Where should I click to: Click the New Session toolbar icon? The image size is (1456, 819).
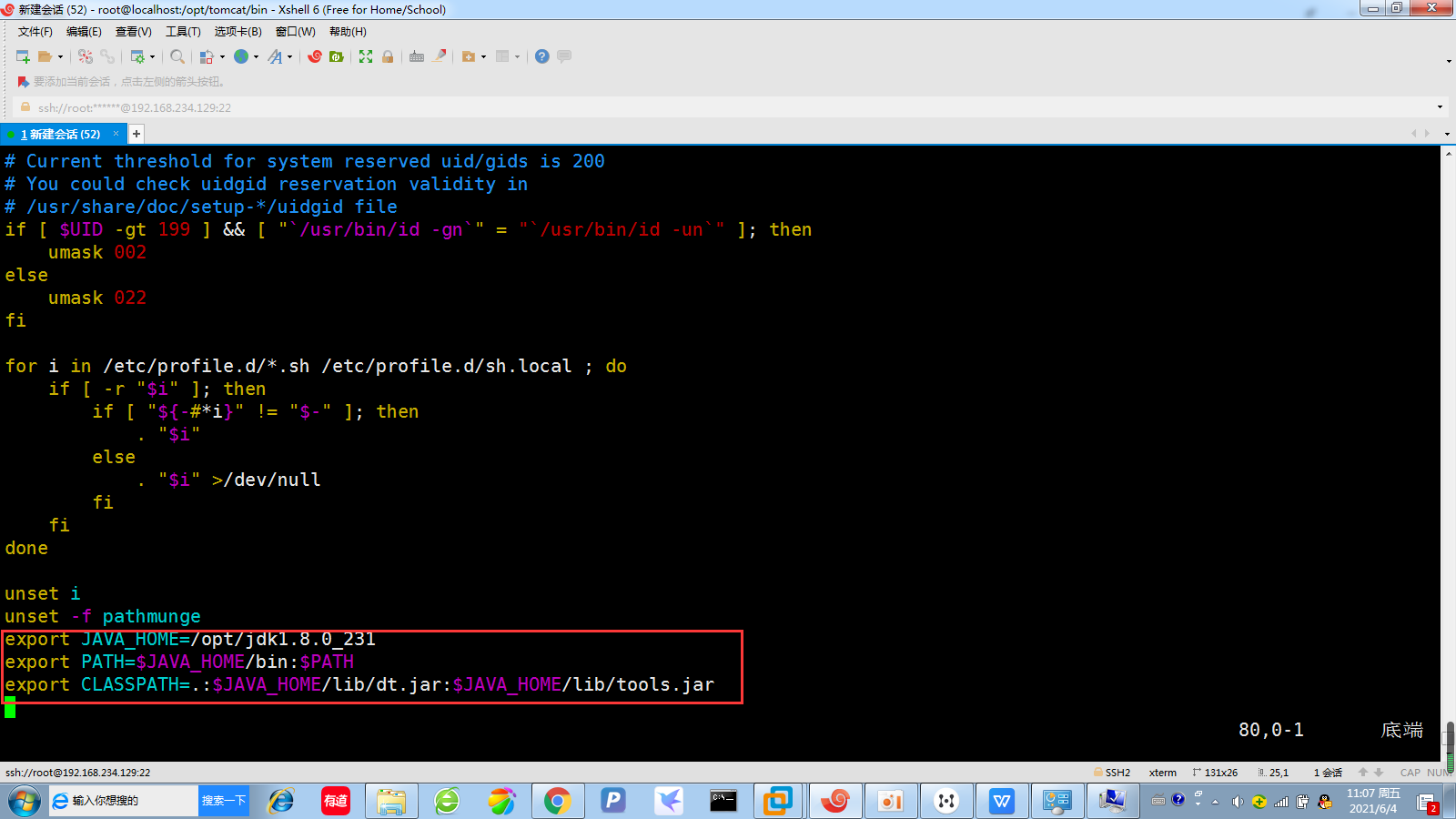click(24, 56)
